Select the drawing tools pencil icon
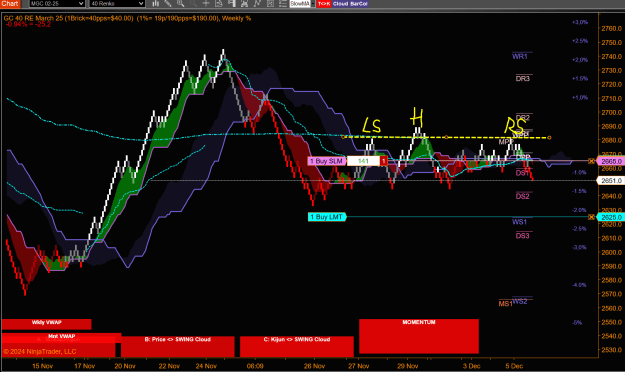This screenshot has height=372, width=625. (168, 4)
